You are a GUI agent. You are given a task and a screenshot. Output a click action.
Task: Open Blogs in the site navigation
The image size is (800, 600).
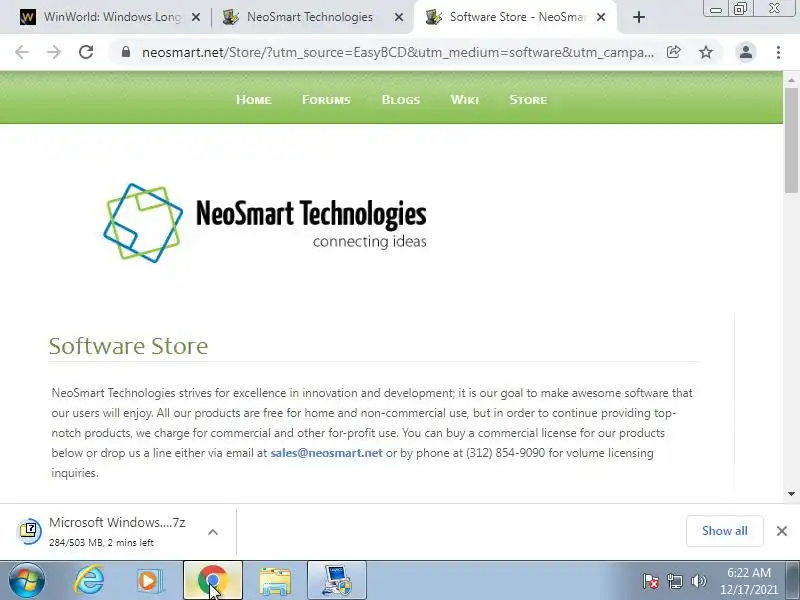(401, 99)
